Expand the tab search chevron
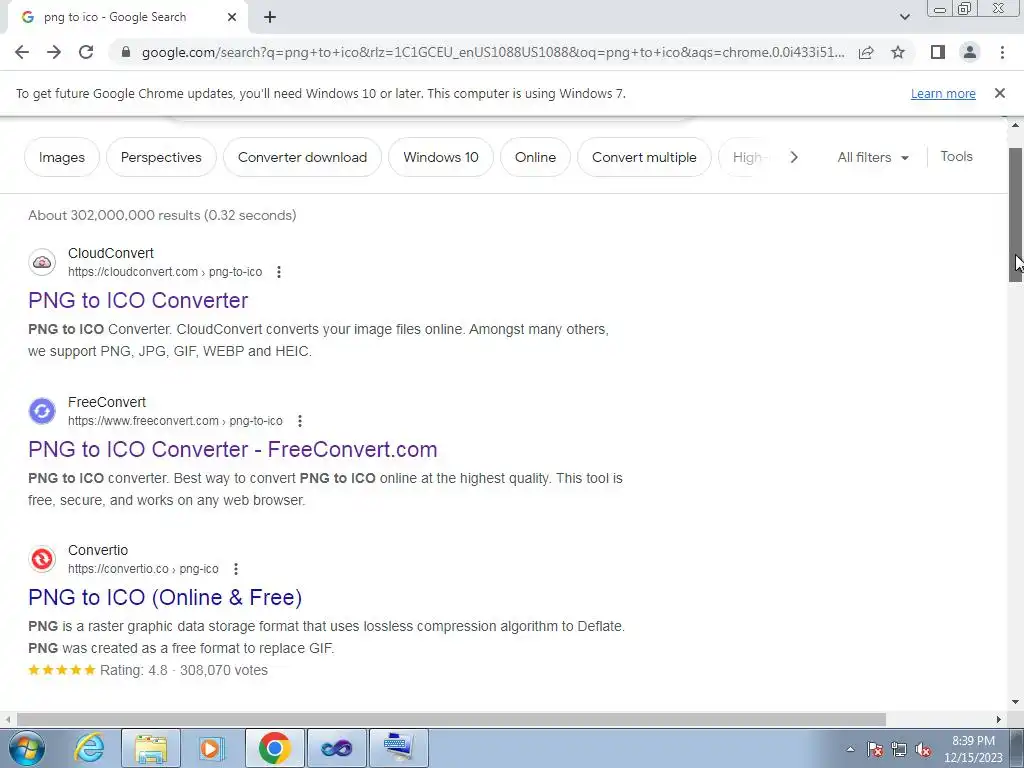This screenshot has height=768, width=1024. click(x=904, y=17)
